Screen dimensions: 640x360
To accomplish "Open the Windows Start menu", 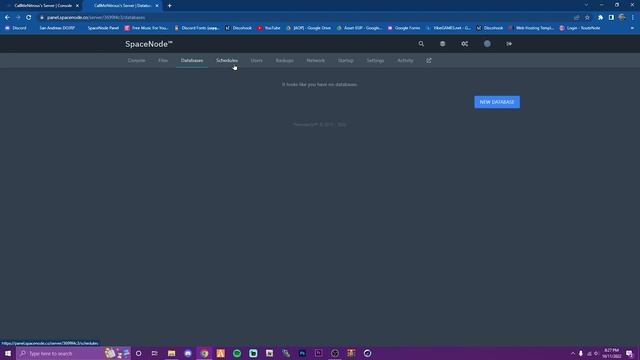I will coord(8,353).
